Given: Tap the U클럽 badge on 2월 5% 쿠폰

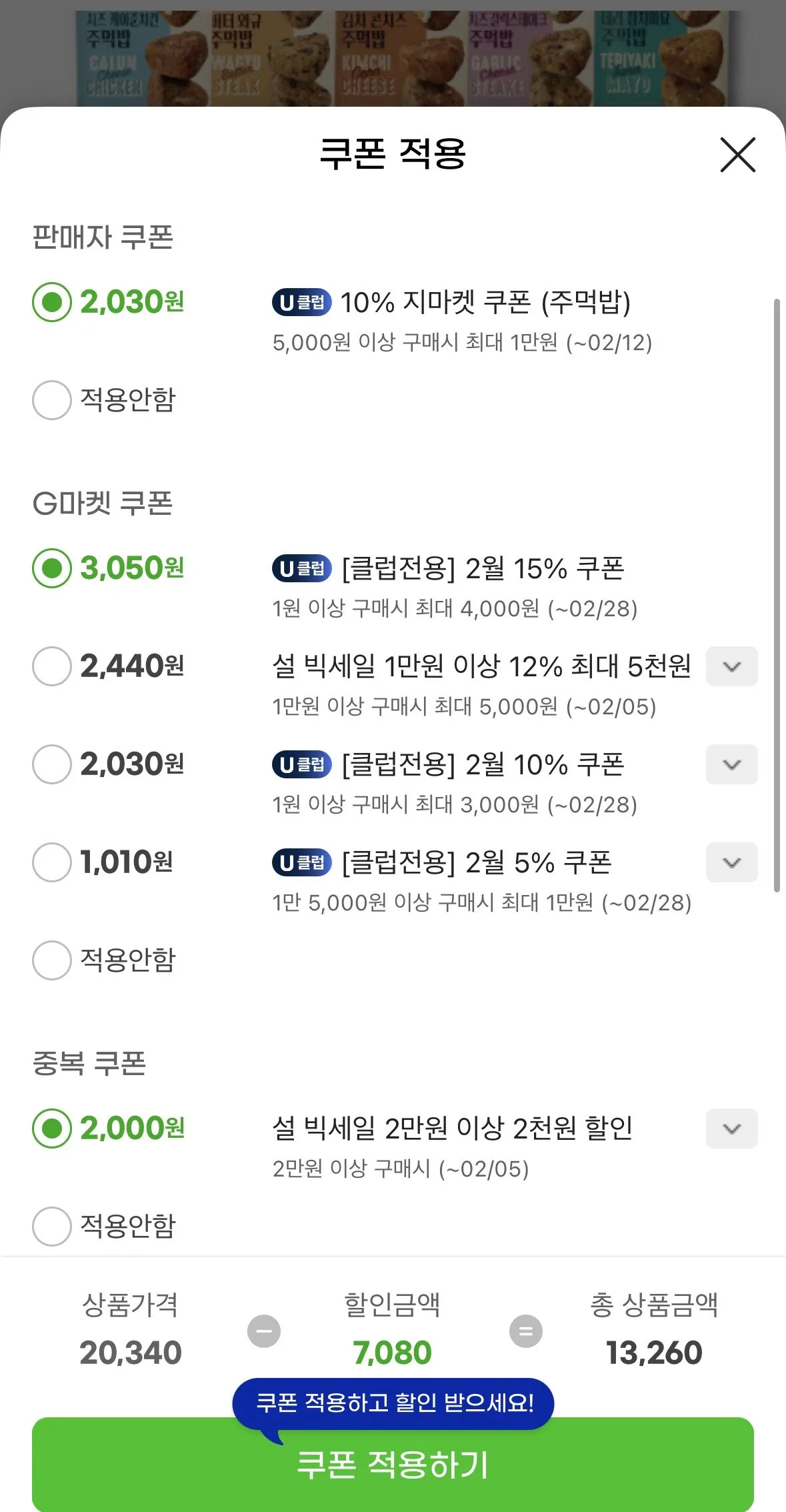Looking at the screenshot, I should coord(301,862).
